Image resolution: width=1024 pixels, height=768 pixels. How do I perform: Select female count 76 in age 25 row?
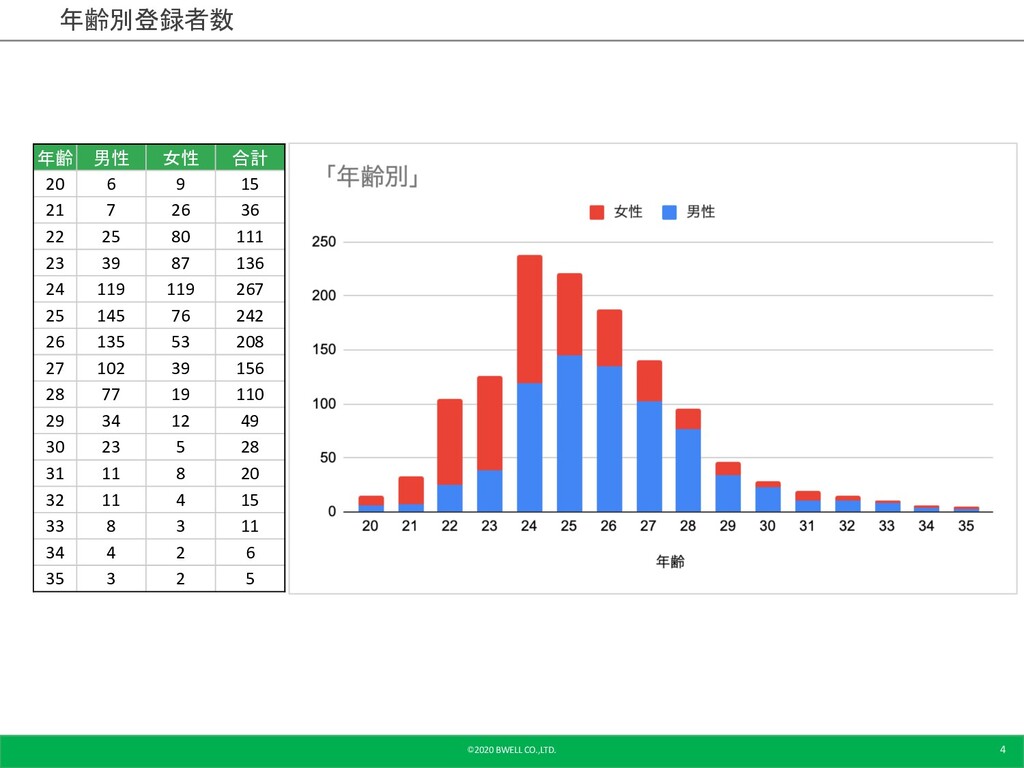coord(180,315)
